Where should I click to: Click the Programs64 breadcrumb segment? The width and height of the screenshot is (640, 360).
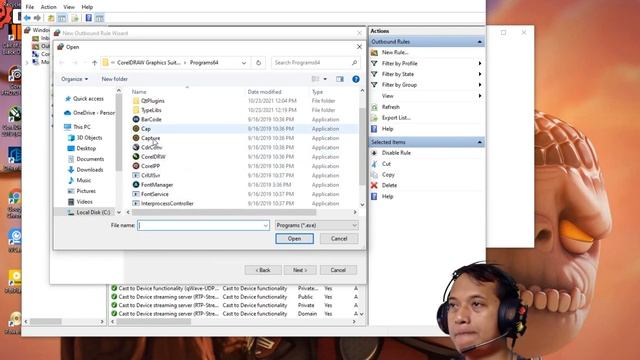204,63
